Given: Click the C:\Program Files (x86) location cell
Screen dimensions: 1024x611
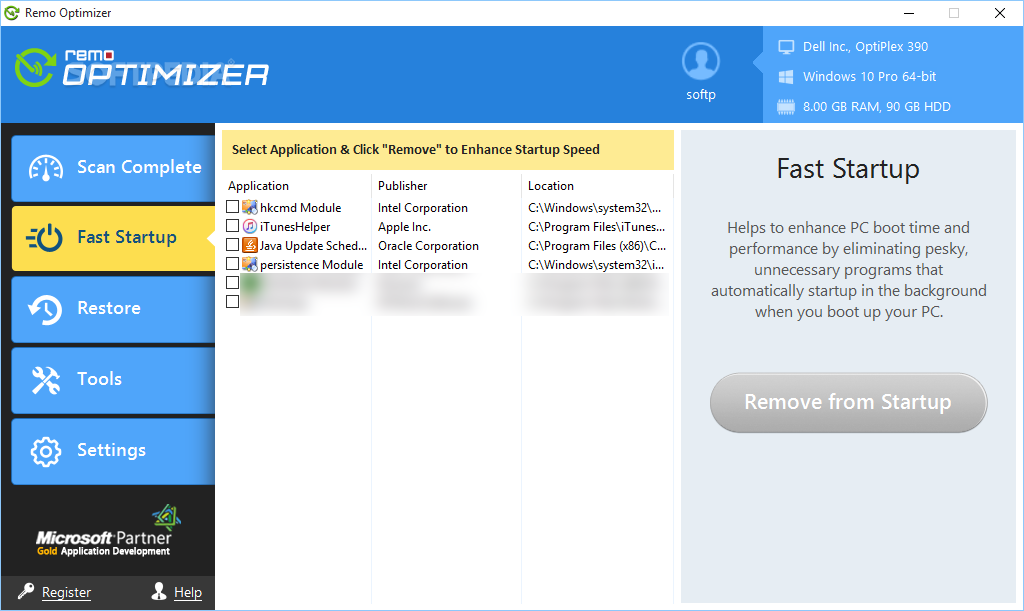Looking at the screenshot, I should coord(597,246).
